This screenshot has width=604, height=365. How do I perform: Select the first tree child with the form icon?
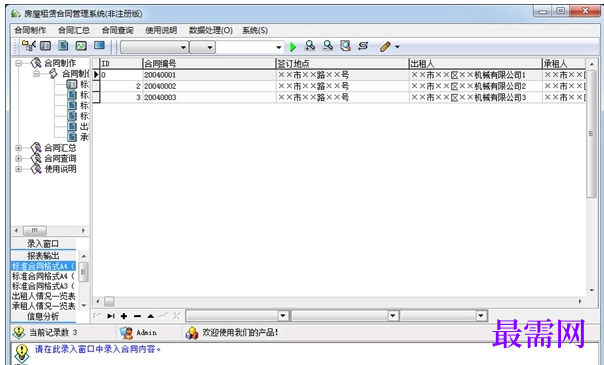click(x=72, y=84)
